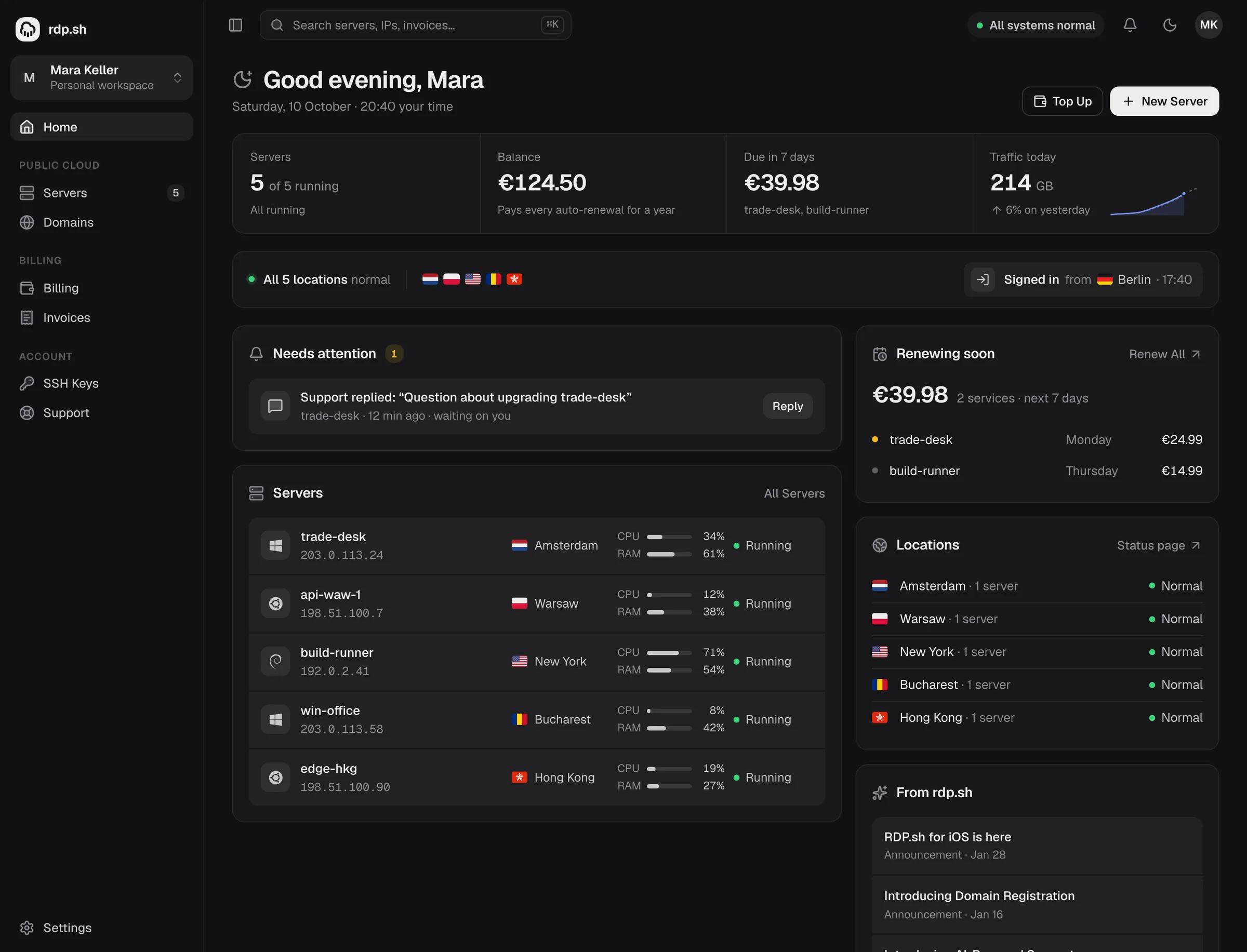Image resolution: width=1247 pixels, height=952 pixels.
Task: Click the Traffic today sparkline chart
Action: pos(1153,201)
